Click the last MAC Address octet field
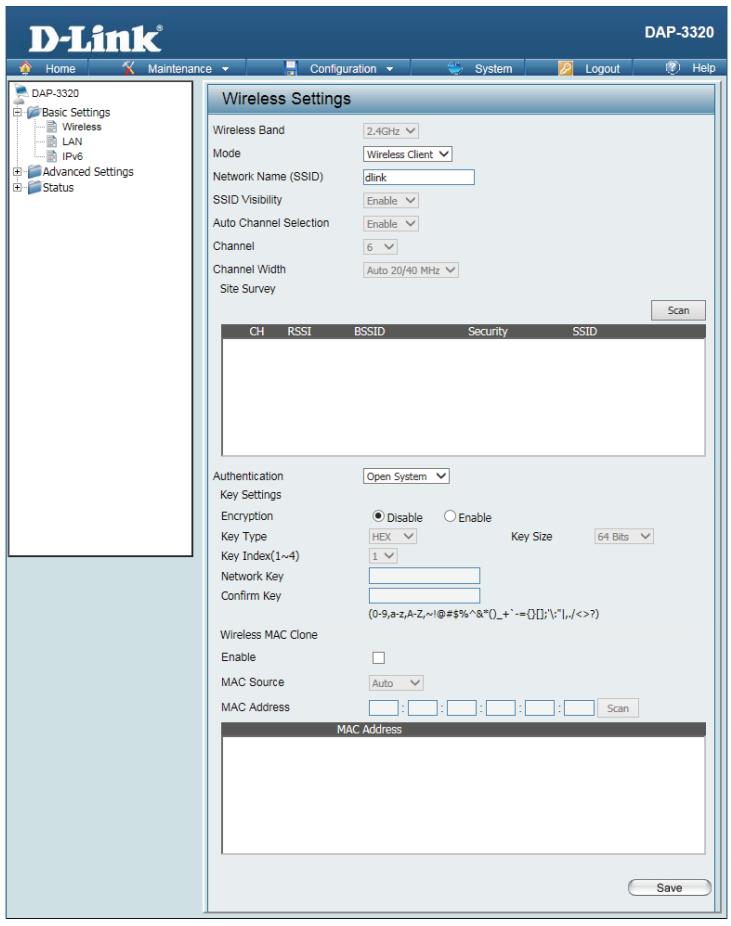The height and width of the screenshot is (926, 731). (x=579, y=707)
